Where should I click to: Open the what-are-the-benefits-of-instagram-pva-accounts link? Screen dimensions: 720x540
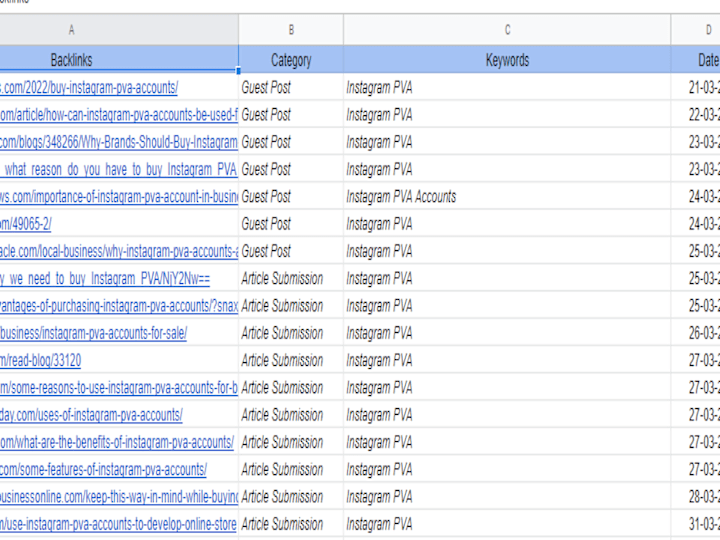pos(117,442)
